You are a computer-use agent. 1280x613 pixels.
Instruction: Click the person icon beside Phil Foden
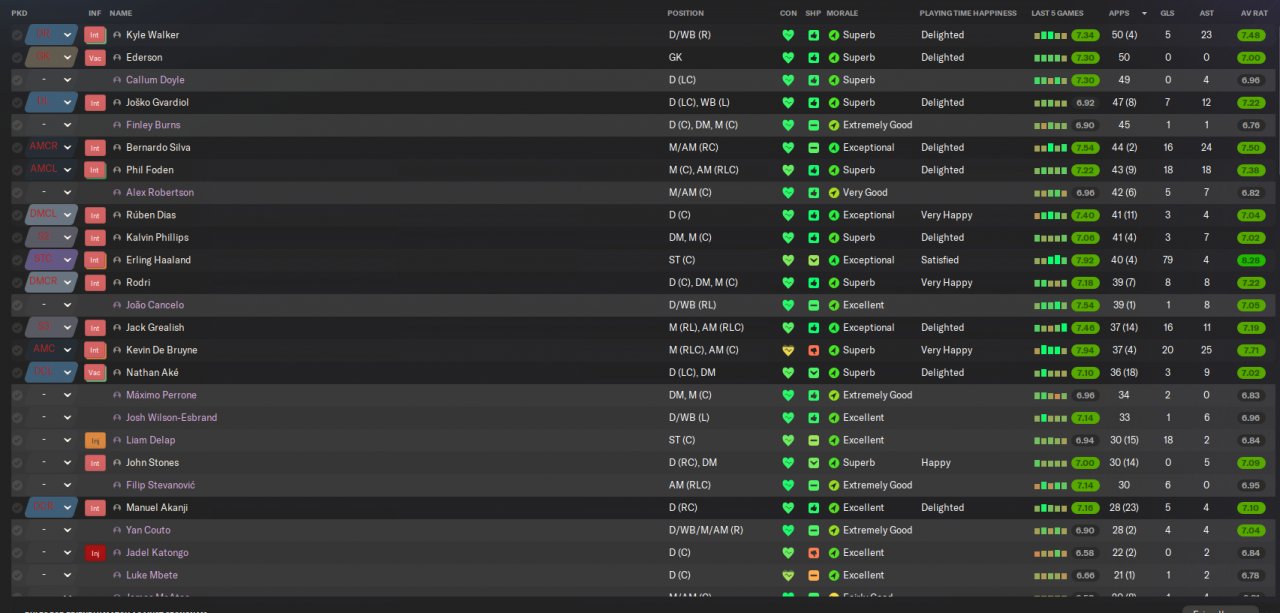click(x=117, y=170)
